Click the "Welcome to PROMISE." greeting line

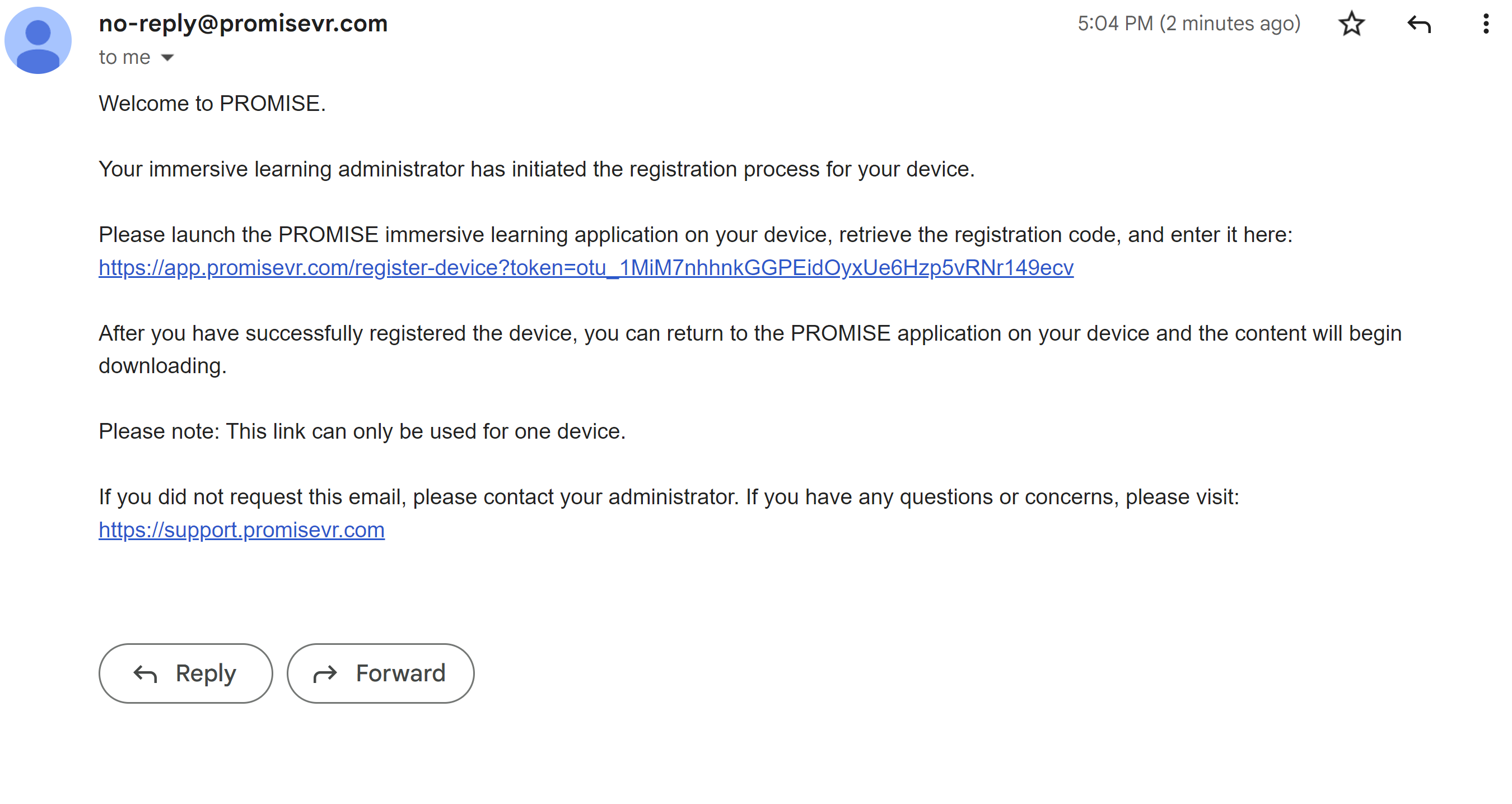212,103
